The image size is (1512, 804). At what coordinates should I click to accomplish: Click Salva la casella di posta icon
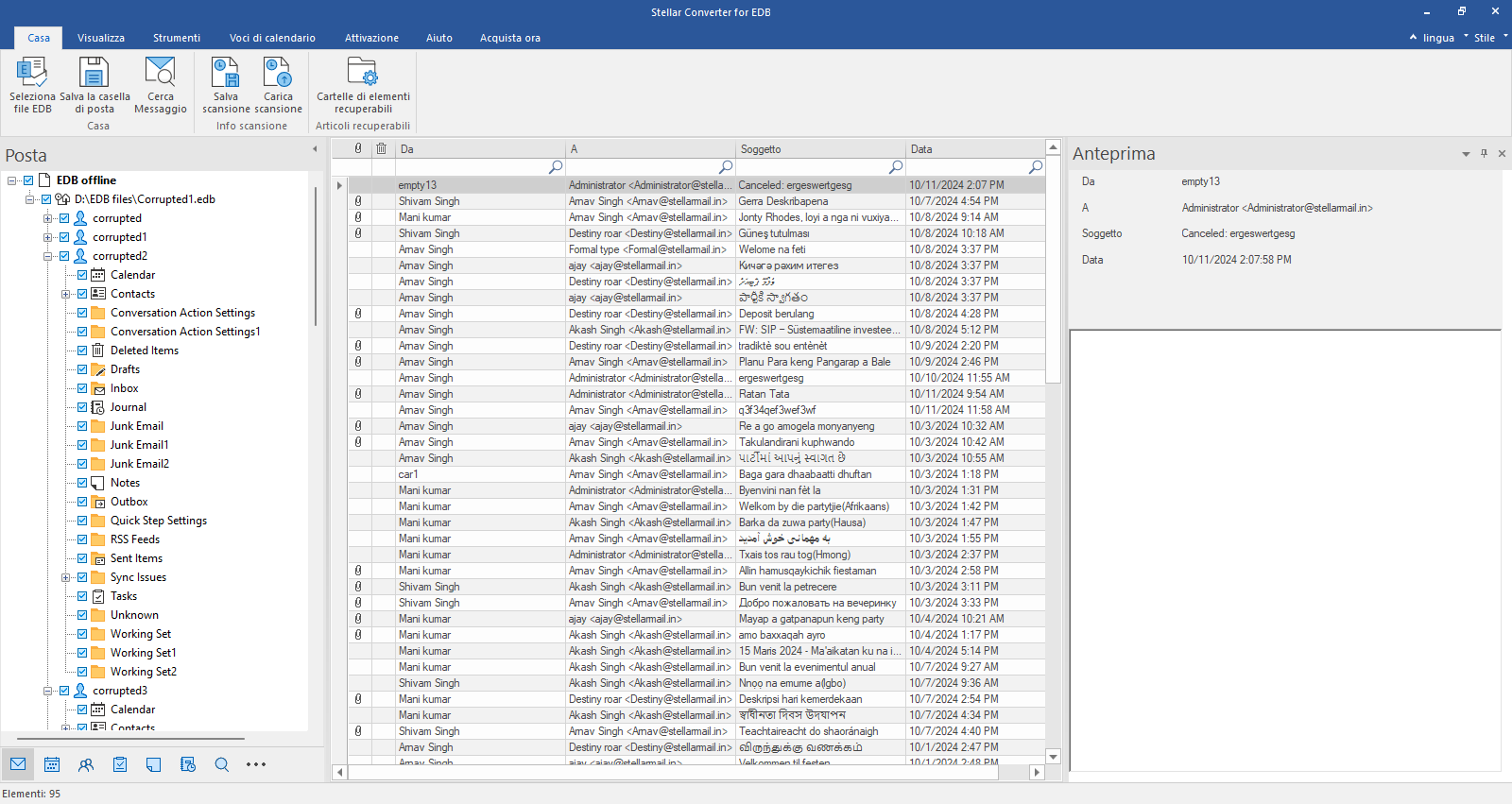pyautogui.click(x=94, y=85)
